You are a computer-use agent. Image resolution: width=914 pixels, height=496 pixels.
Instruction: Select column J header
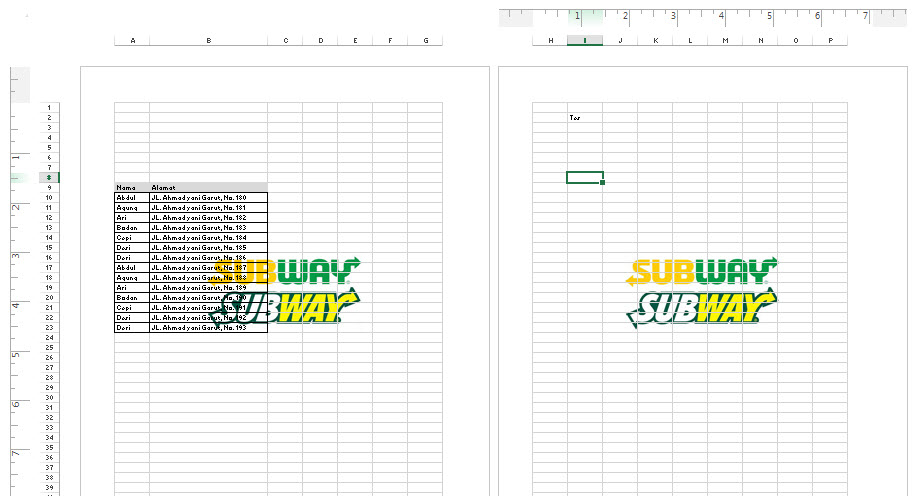pos(620,41)
